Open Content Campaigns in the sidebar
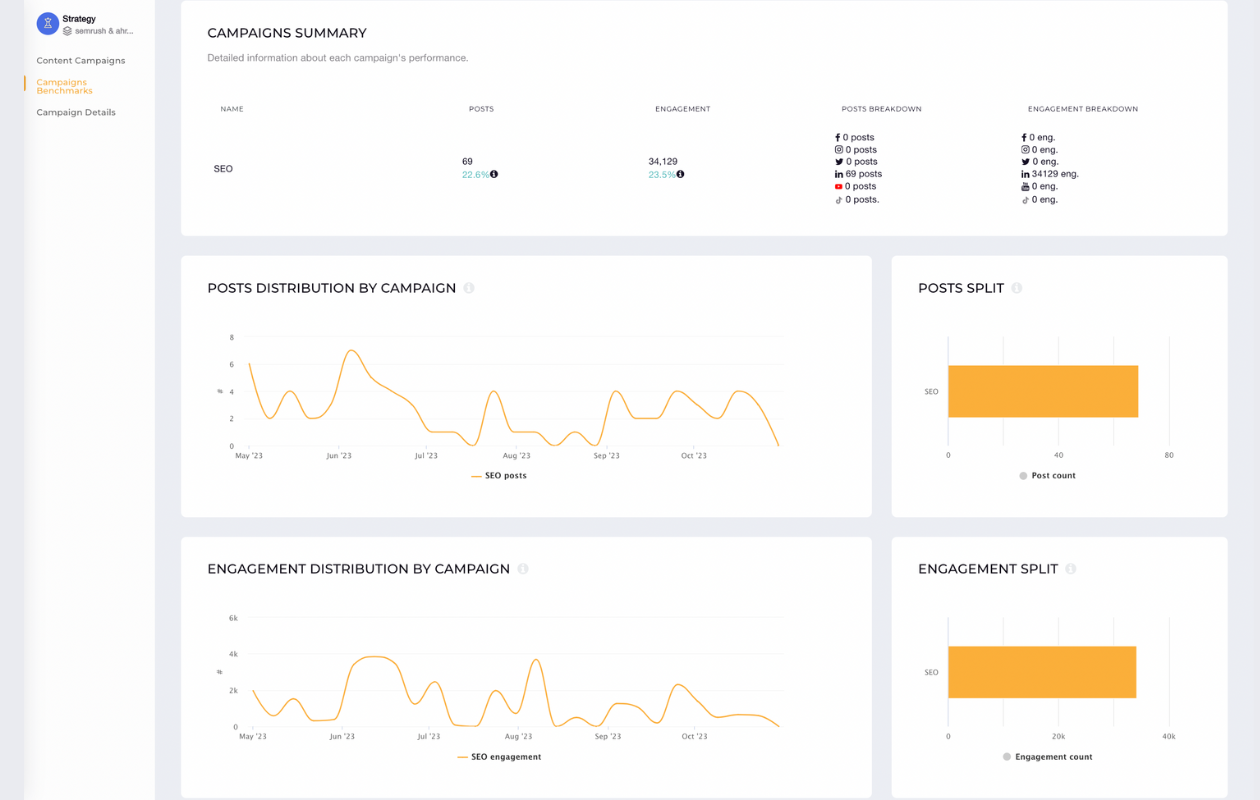This screenshot has width=1260, height=800. pyautogui.click(x=81, y=61)
